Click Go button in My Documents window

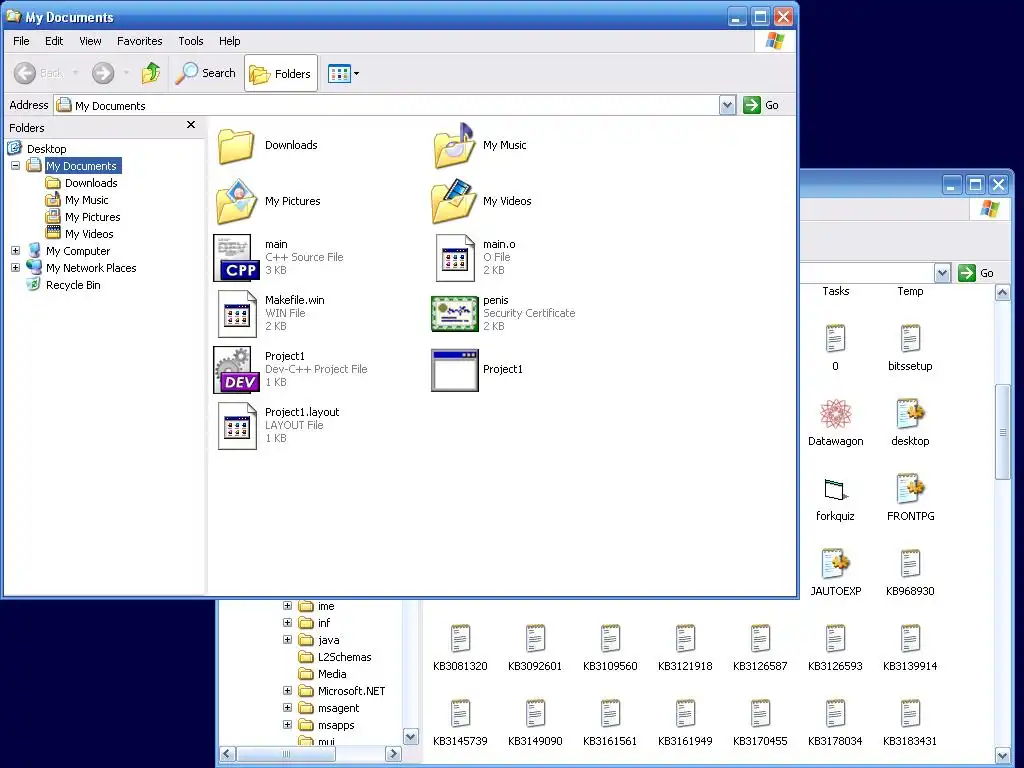[761, 105]
